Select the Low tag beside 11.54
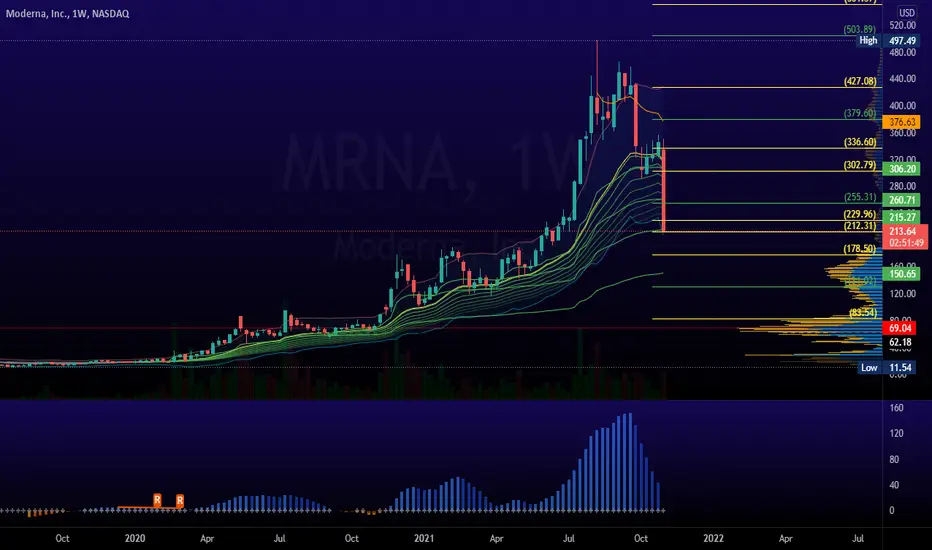This screenshot has width=932, height=550. (869, 367)
